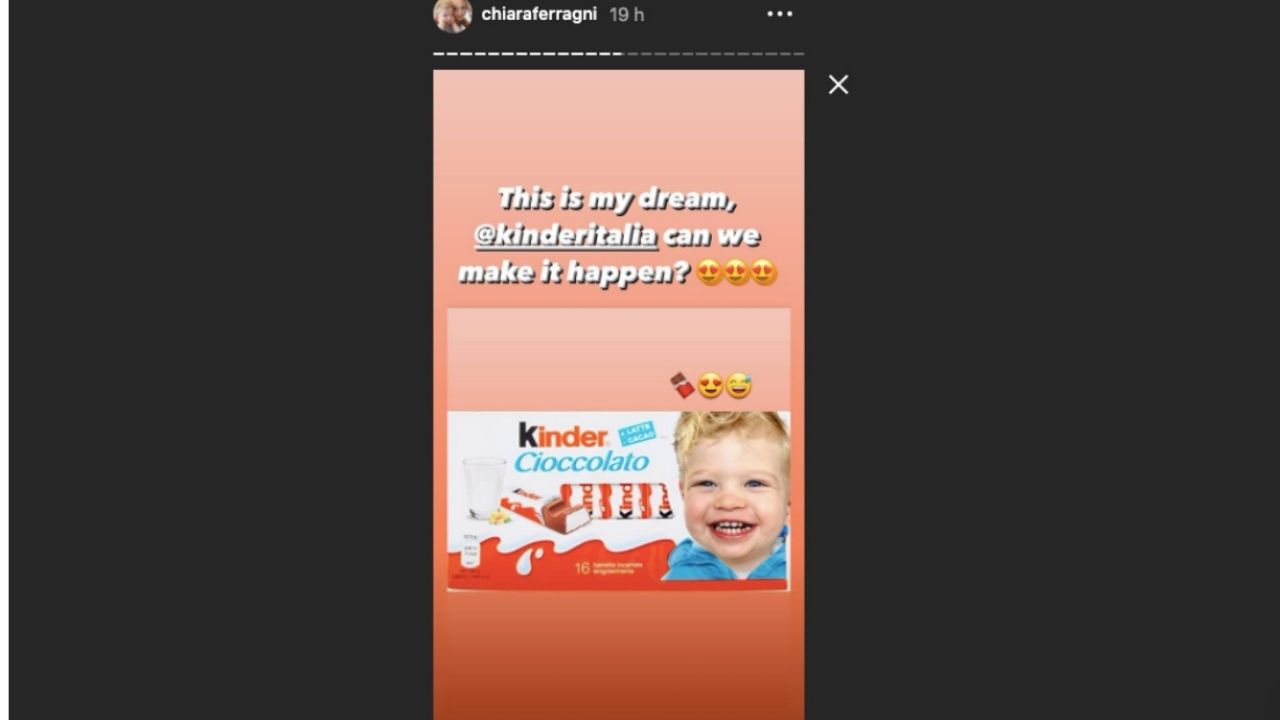Click the heart-eyes emoji beside the chocolate emoji

(x=710, y=385)
